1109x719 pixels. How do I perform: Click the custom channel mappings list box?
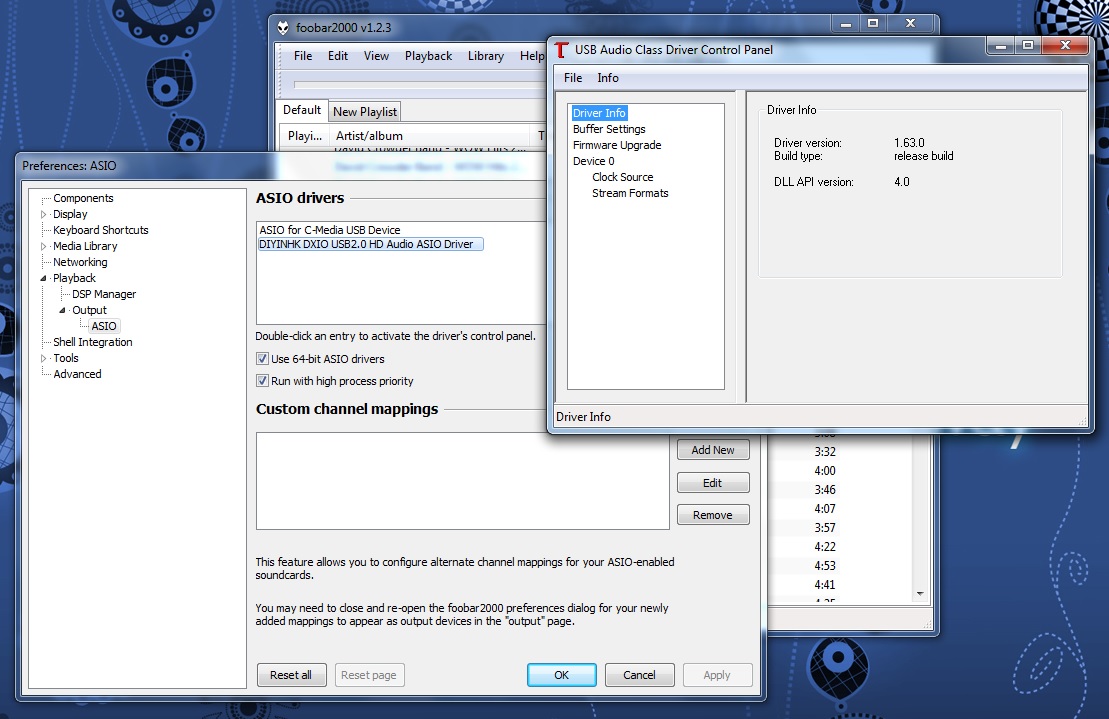pyautogui.click(x=463, y=481)
